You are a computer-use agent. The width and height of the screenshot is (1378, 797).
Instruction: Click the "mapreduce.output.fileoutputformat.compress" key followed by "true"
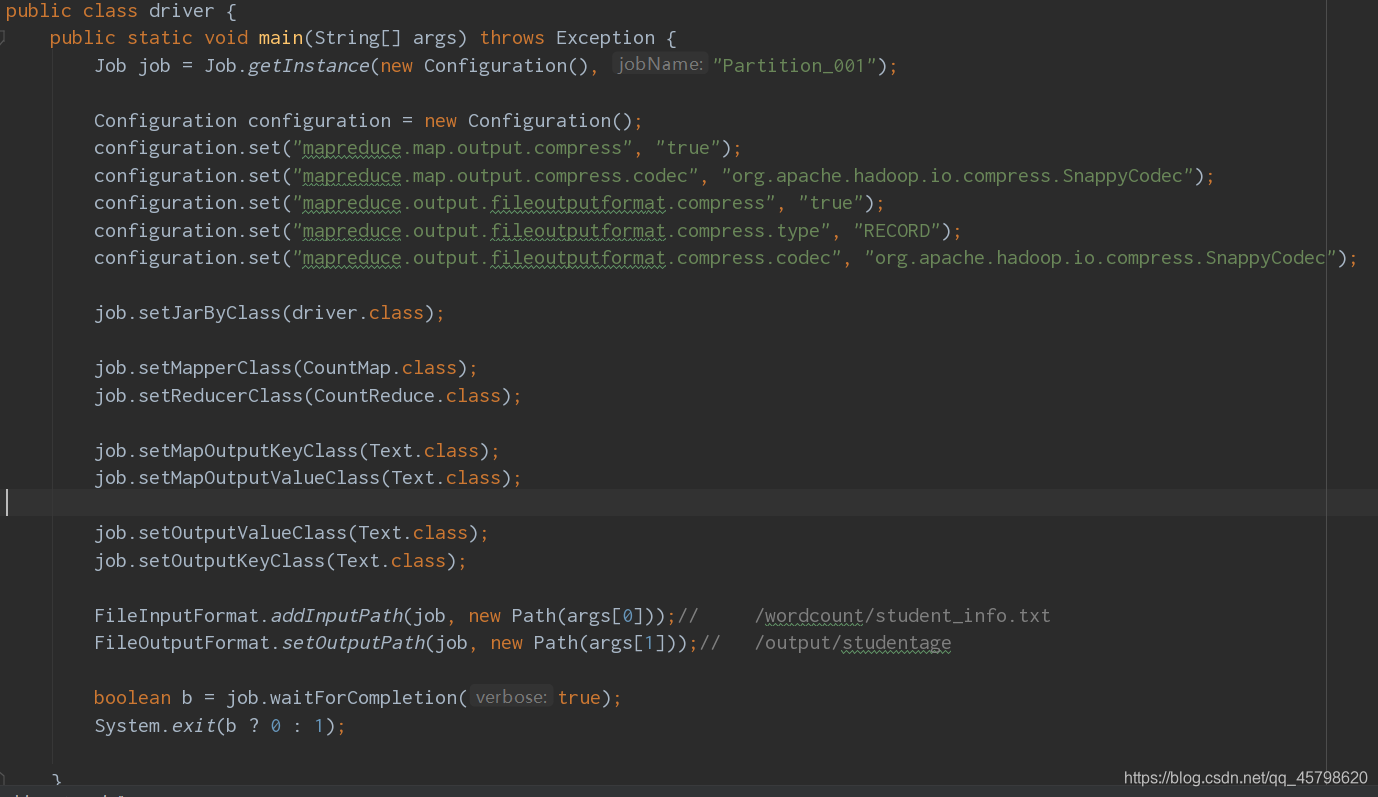click(x=534, y=203)
